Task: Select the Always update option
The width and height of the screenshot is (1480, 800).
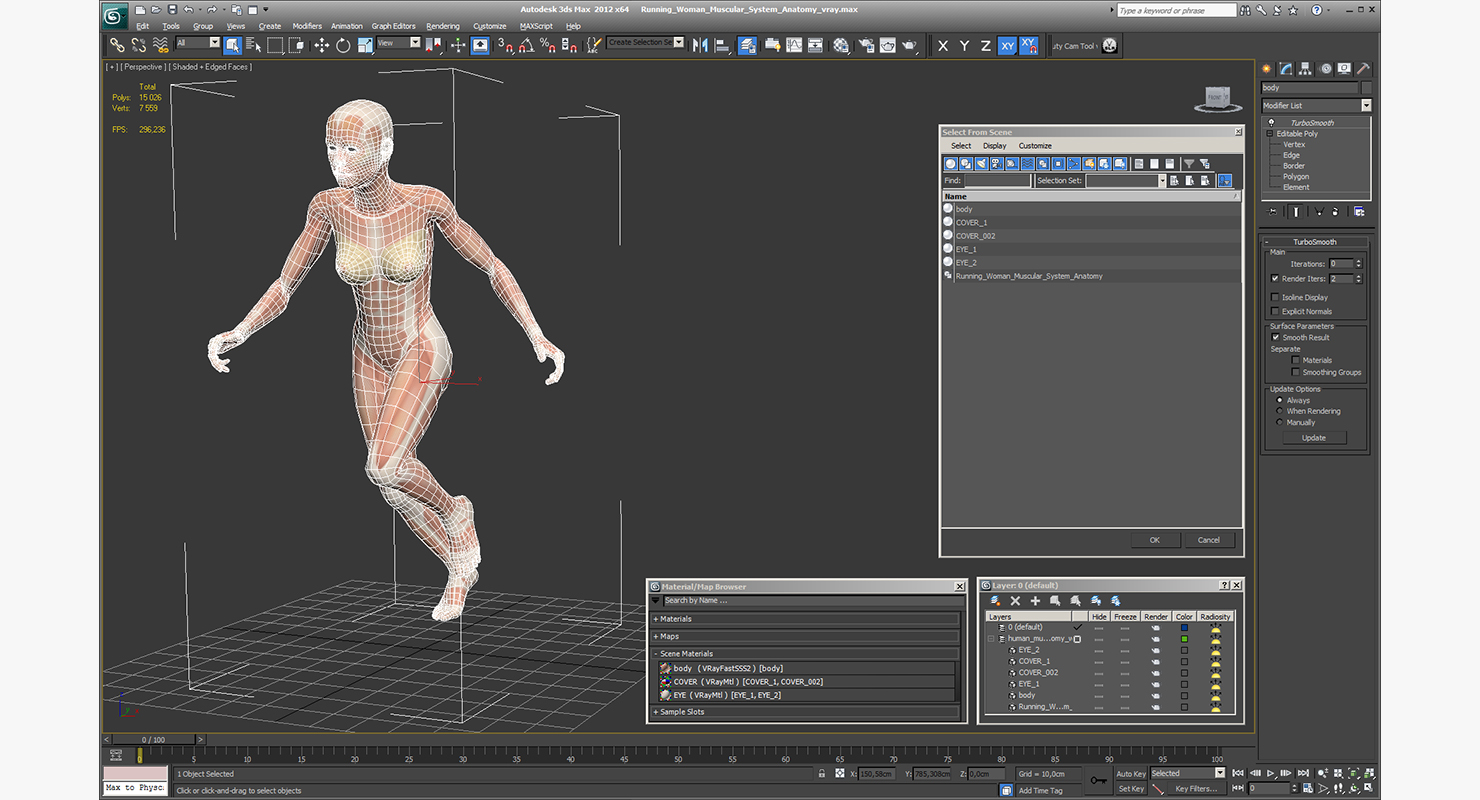Action: pos(1280,400)
